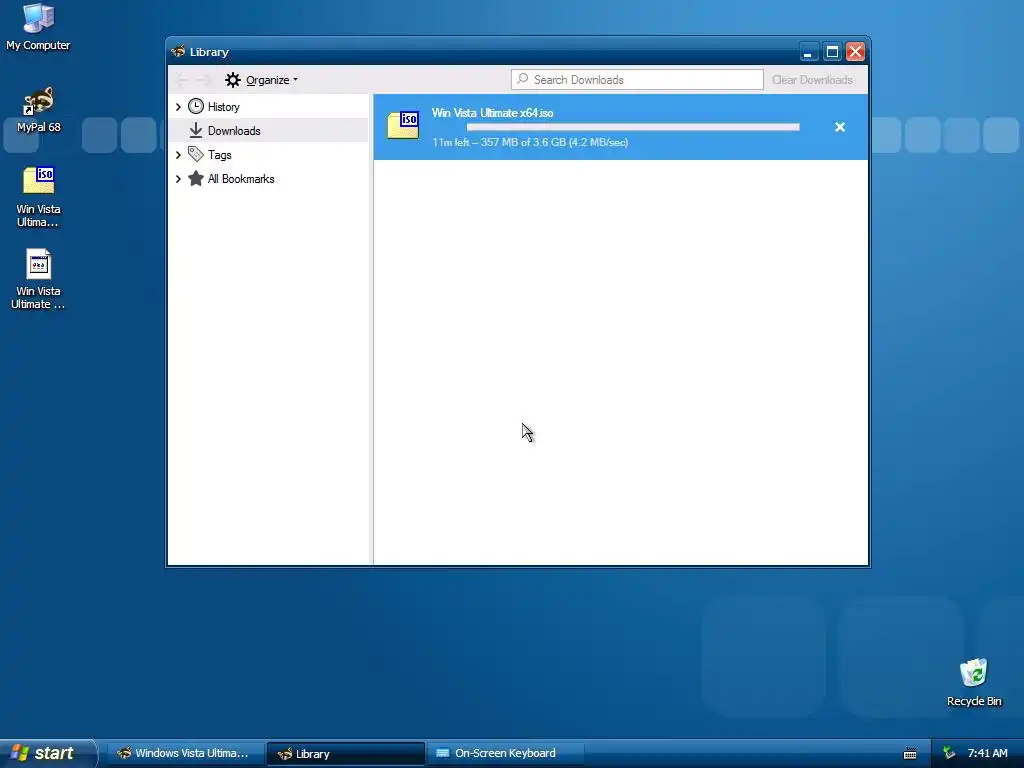The width and height of the screenshot is (1024, 768).
Task: Maximize the Library window
Action: (x=832, y=52)
